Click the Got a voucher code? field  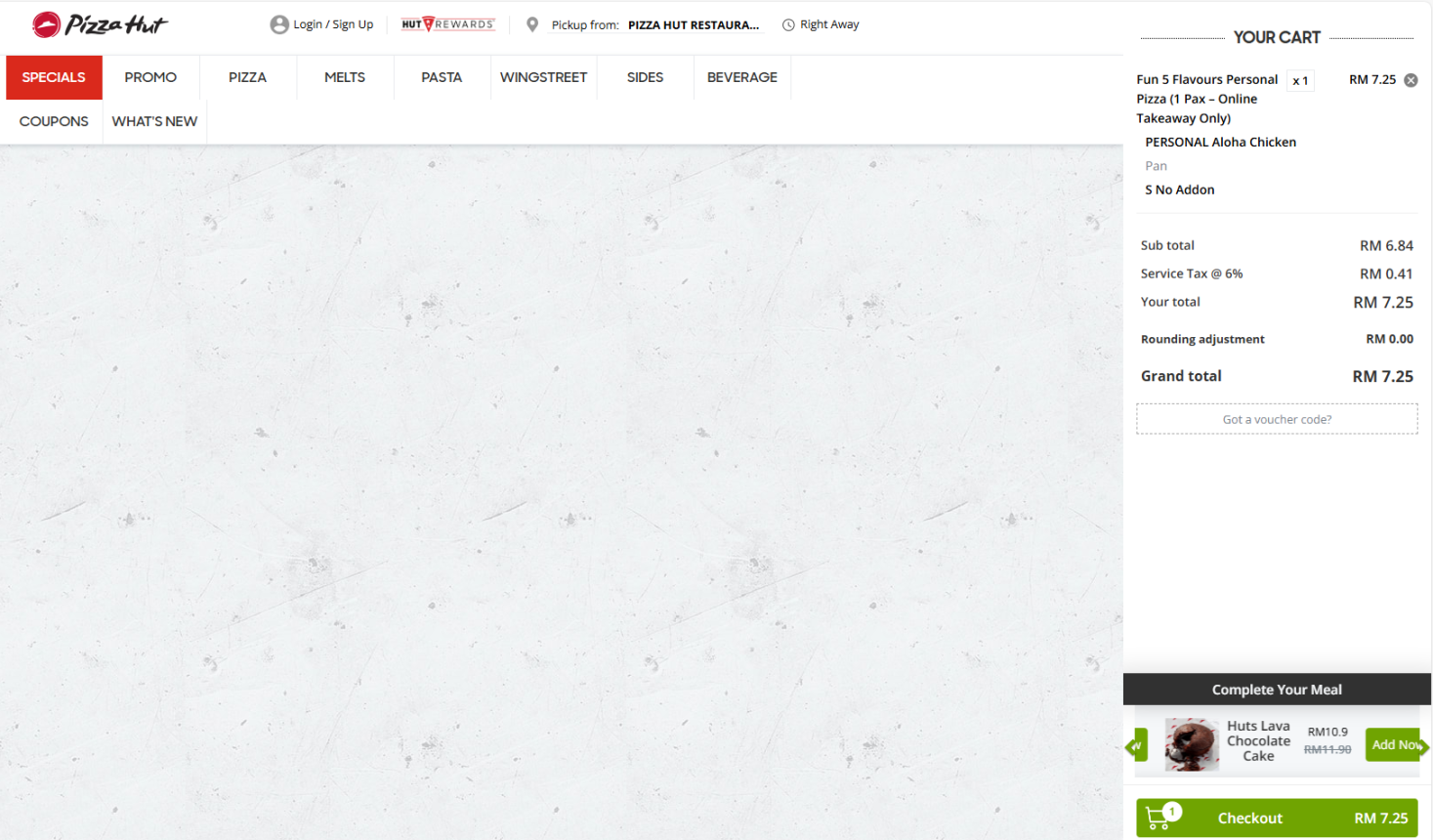coord(1277,419)
